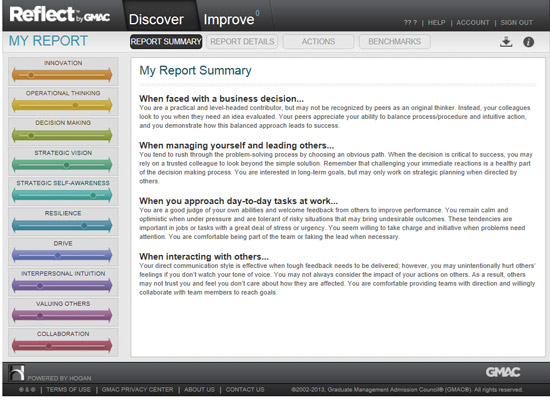Click the GMAC logo in the footer
This screenshot has width=550, height=401.
(x=503, y=372)
